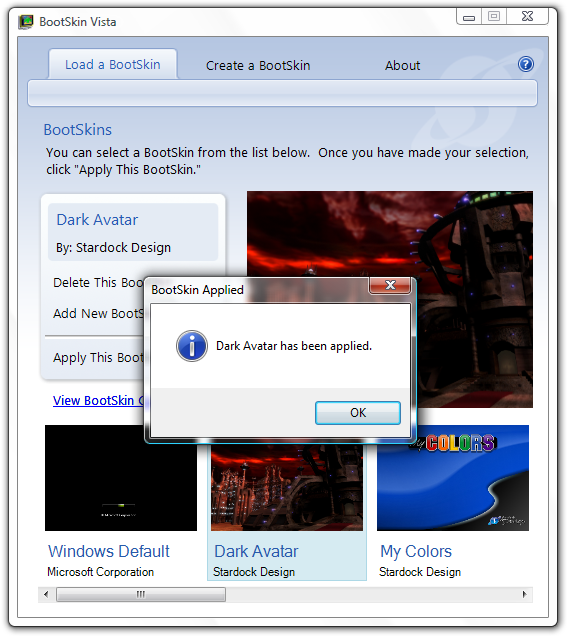The height and width of the screenshot is (636, 568).
Task: Select the Windows Default thumbnail
Action: pyautogui.click(x=121, y=478)
